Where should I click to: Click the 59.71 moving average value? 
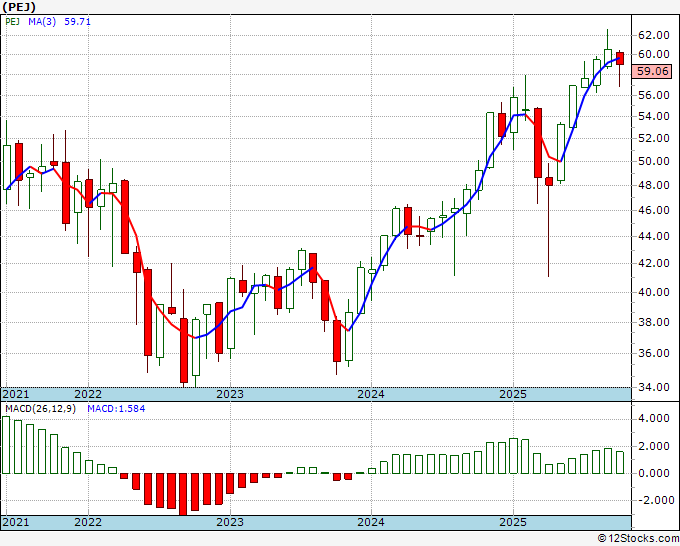[77, 21]
